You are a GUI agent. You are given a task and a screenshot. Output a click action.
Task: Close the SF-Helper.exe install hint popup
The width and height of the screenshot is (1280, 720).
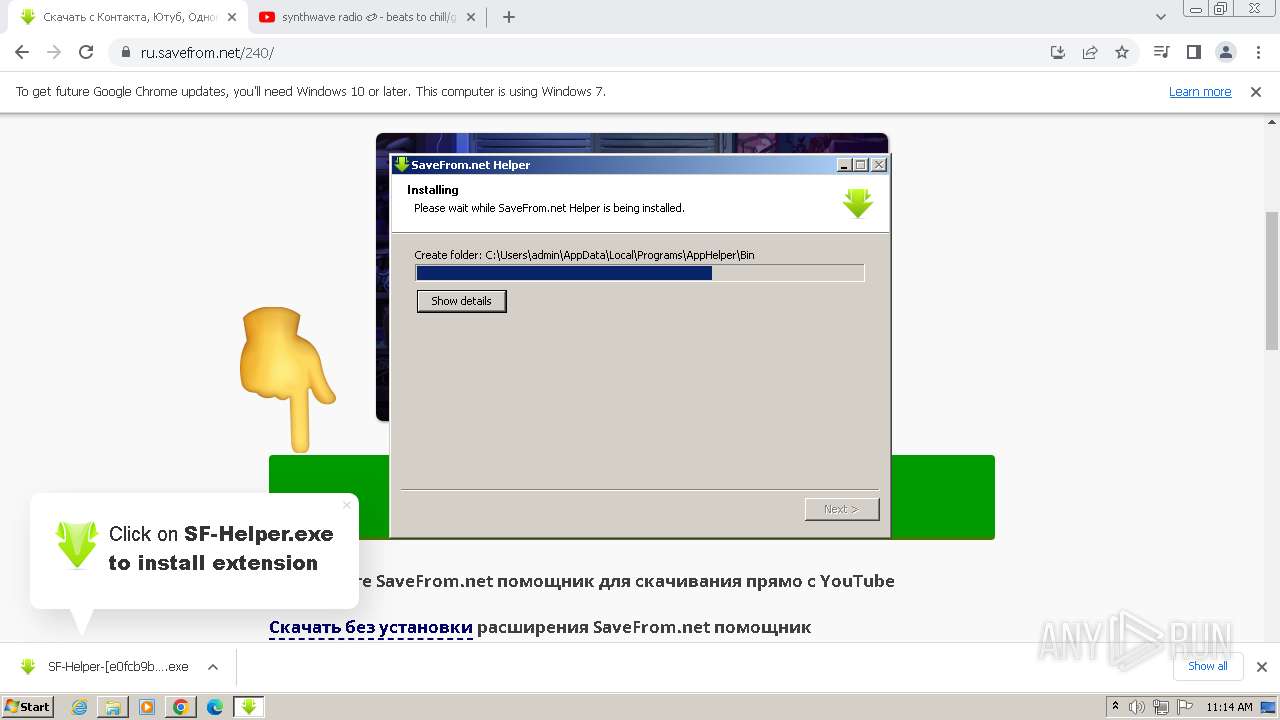(347, 505)
